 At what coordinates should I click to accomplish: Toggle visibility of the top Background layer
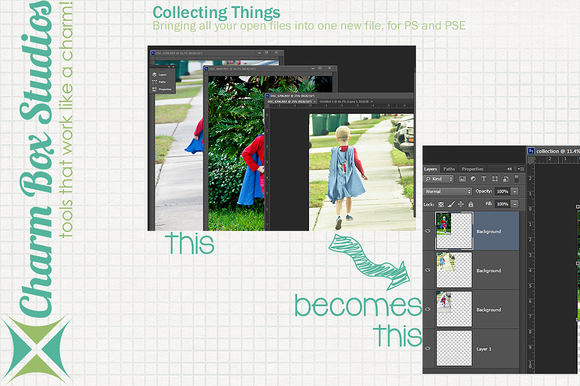(x=428, y=231)
